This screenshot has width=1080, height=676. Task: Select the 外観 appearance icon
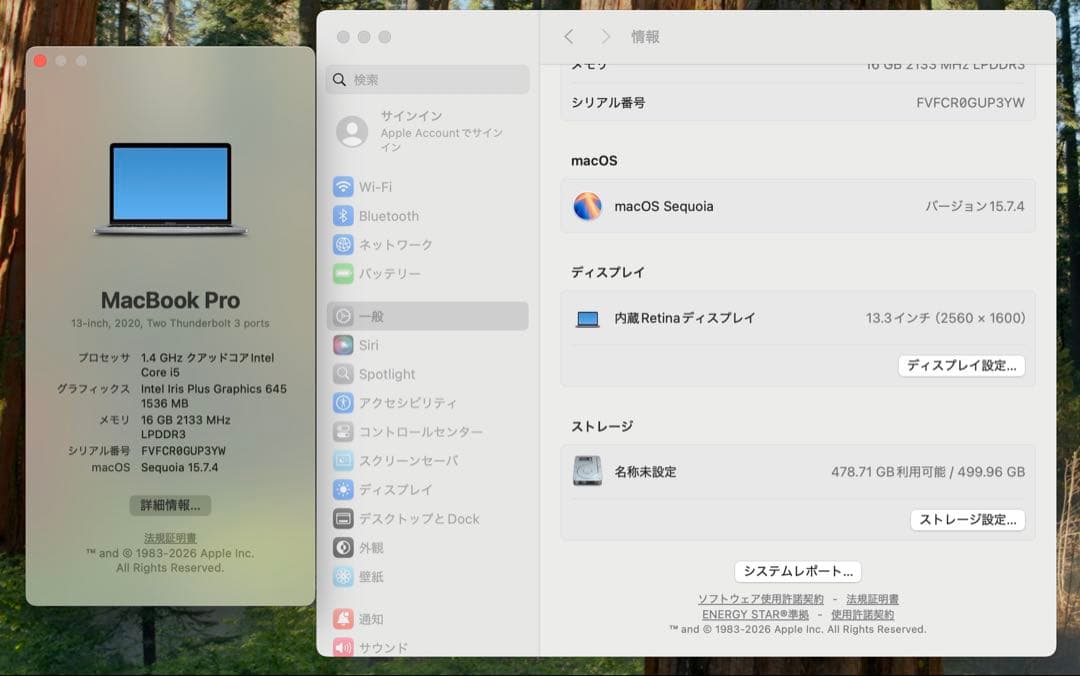tap(343, 548)
